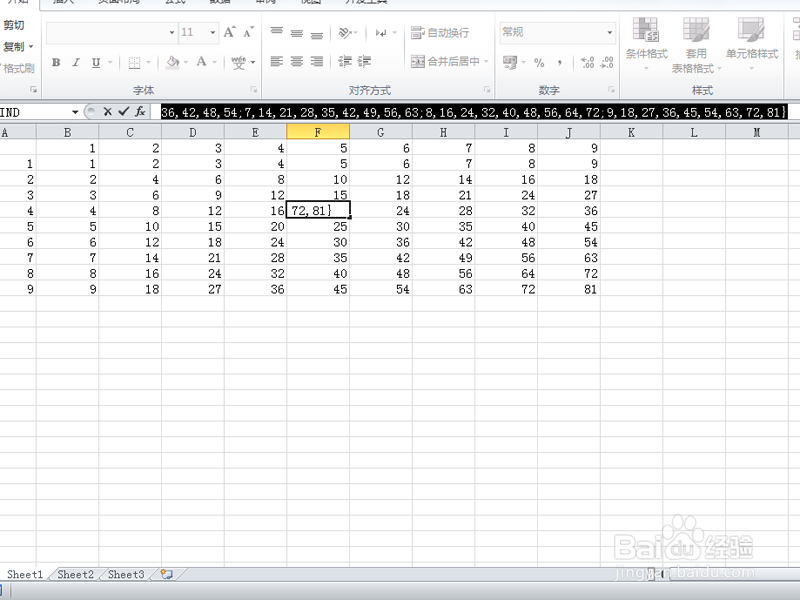
Task: Expand Name Box dropdown arrow
Action: point(75,112)
